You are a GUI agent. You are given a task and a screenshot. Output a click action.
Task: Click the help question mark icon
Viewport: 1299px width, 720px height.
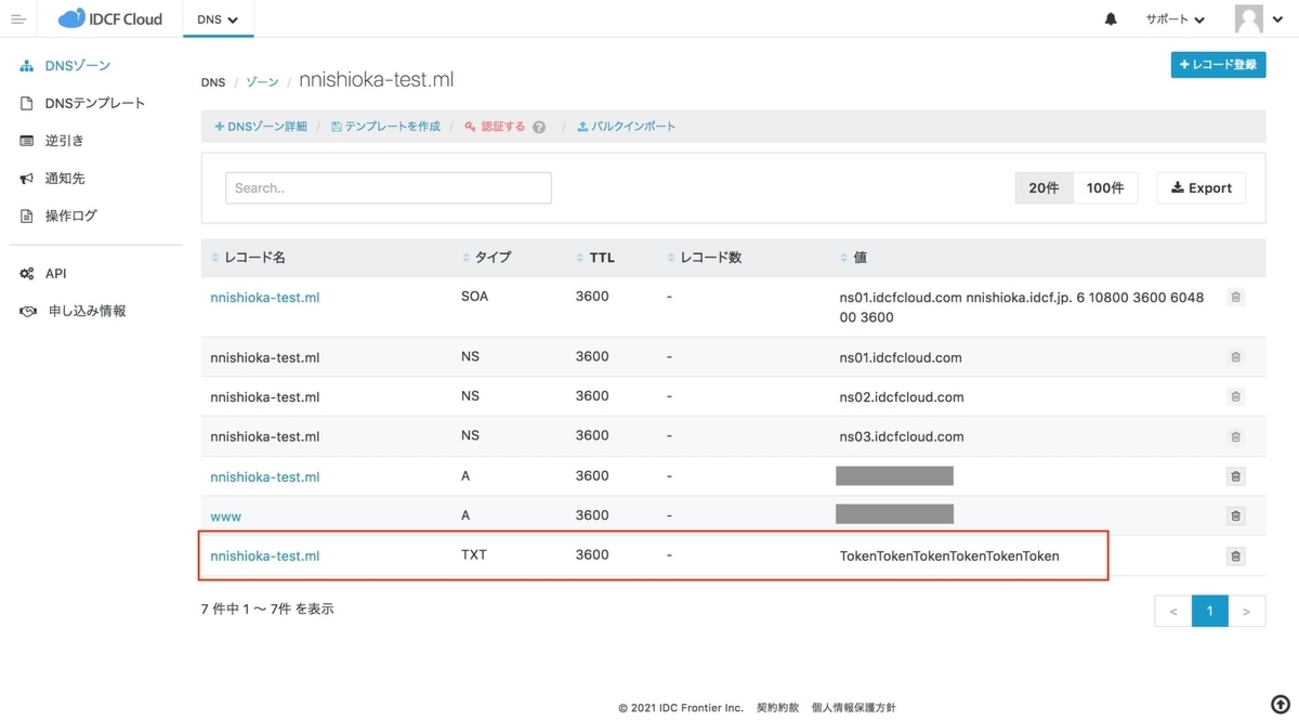tap(539, 127)
